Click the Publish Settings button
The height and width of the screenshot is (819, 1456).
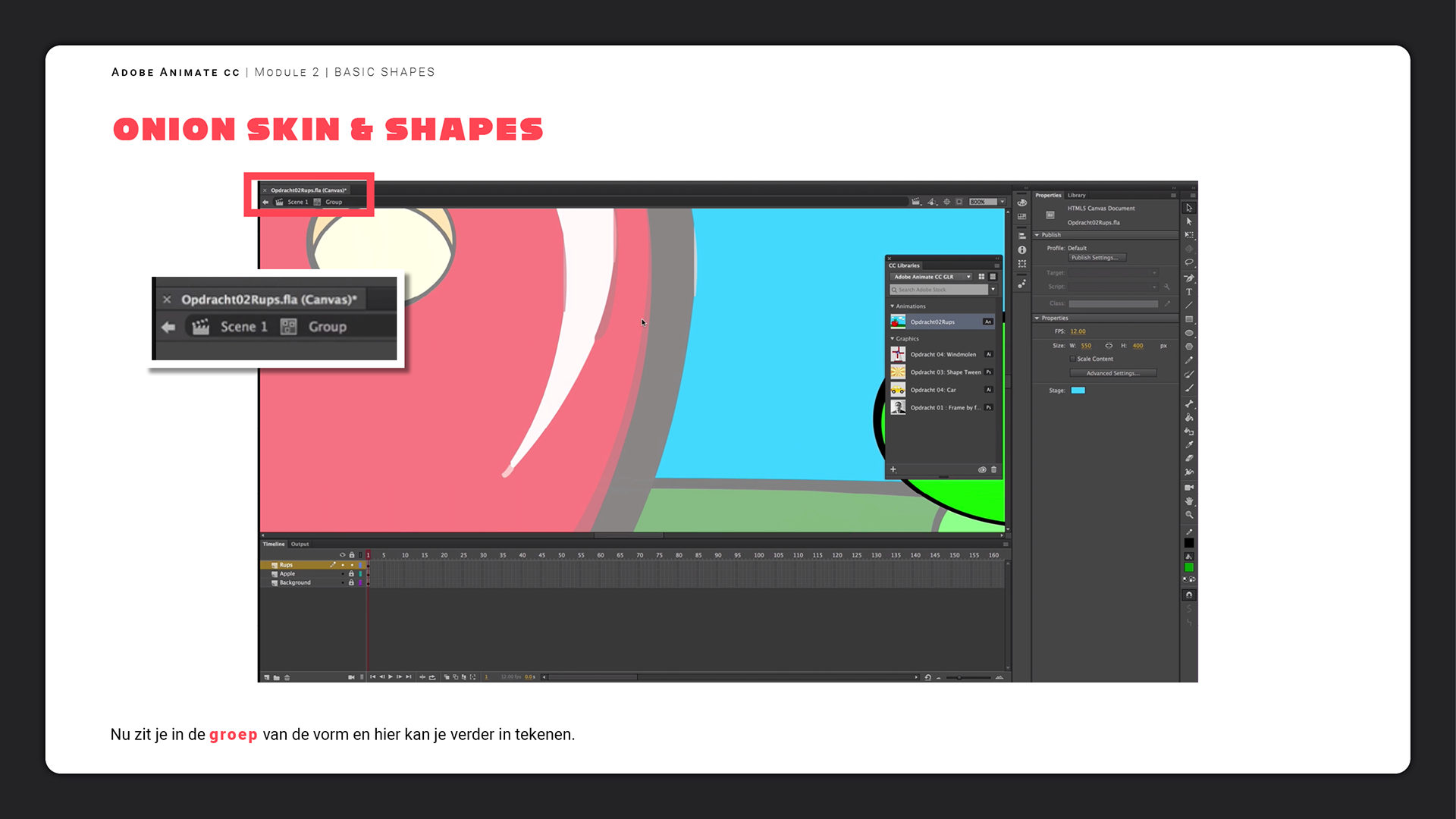point(1096,258)
